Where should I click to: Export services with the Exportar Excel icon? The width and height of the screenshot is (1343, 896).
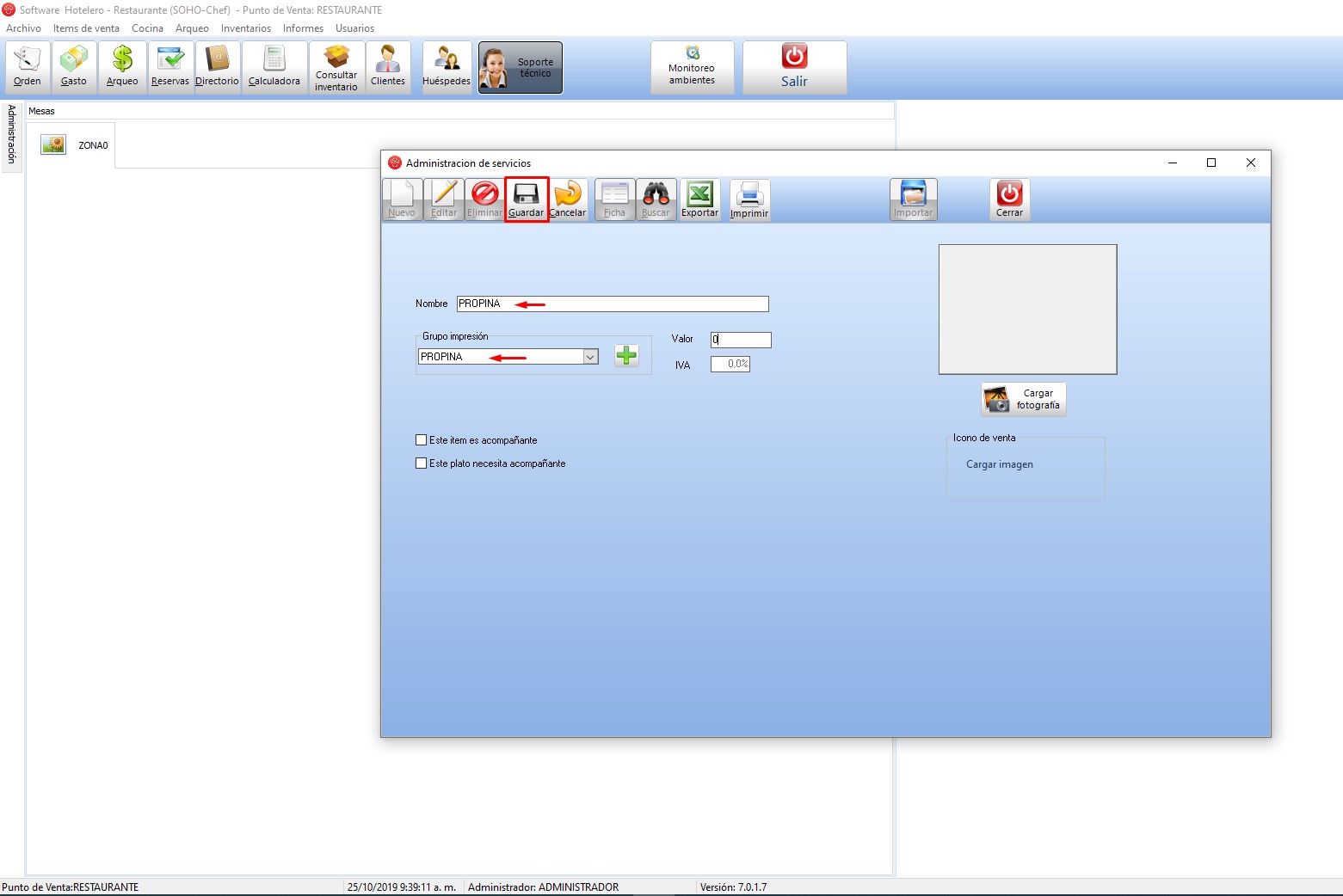click(699, 199)
